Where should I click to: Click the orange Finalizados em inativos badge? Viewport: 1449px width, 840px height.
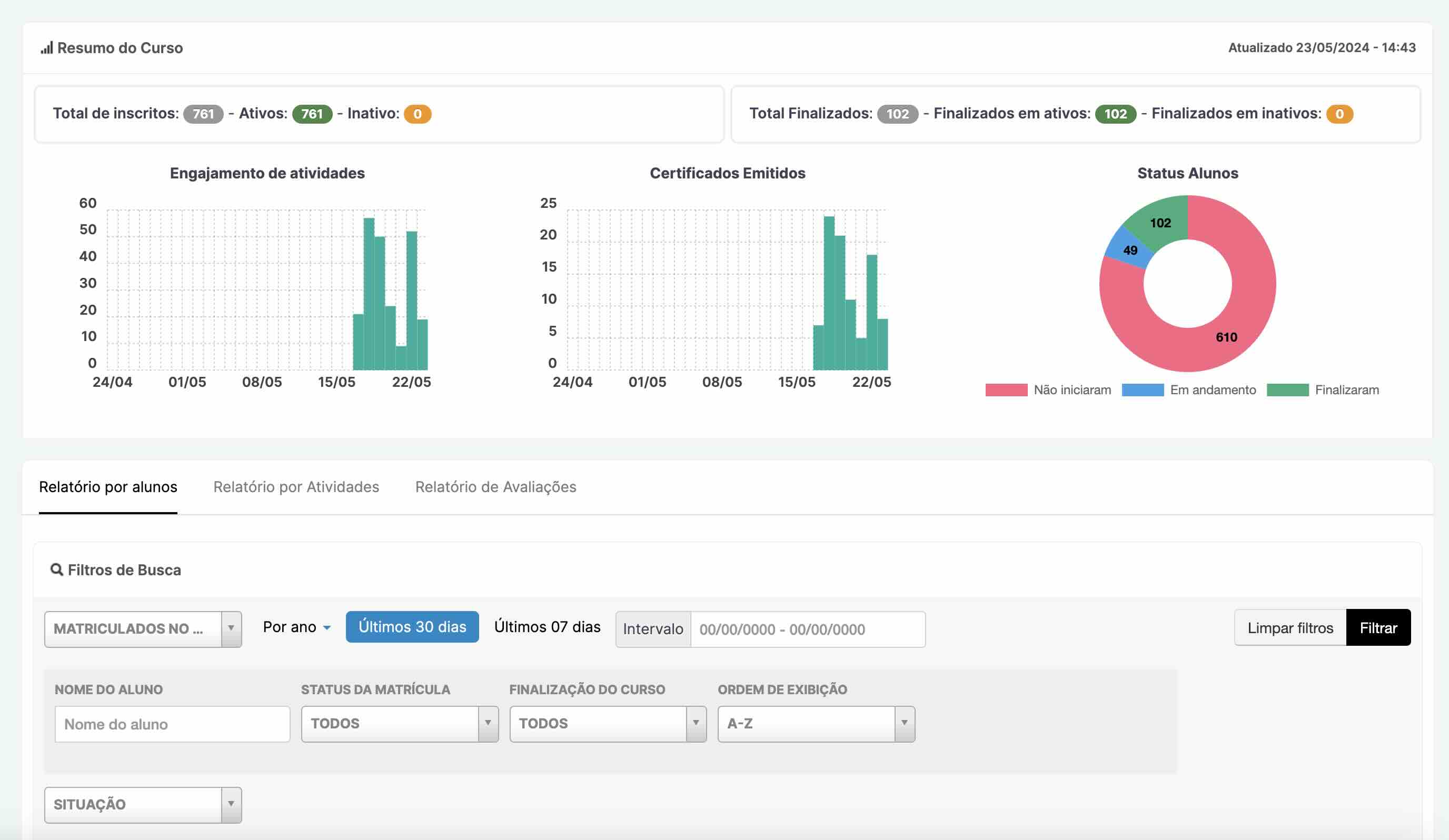[x=1340, y=114]
